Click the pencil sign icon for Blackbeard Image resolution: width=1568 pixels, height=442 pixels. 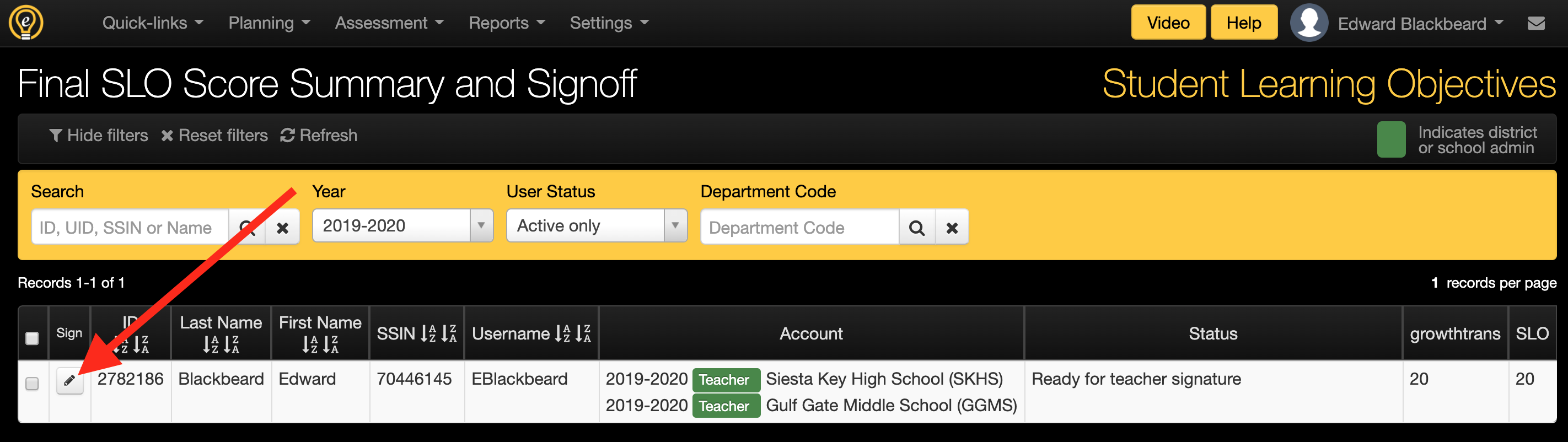click(70, 381)
